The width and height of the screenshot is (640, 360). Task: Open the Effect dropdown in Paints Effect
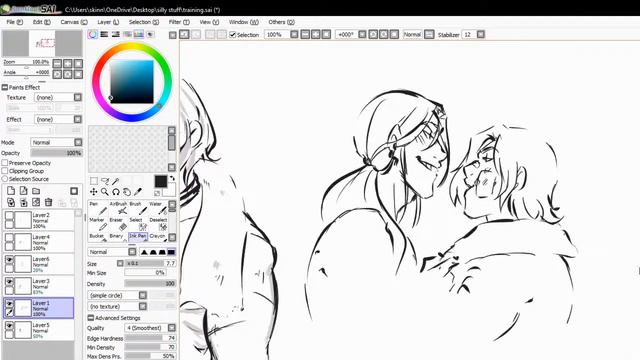pyautogui.click(x=78, y=119)
